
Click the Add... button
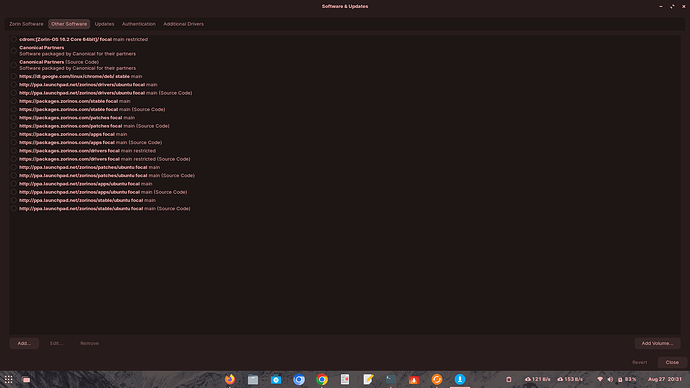[x=24, y=343]
